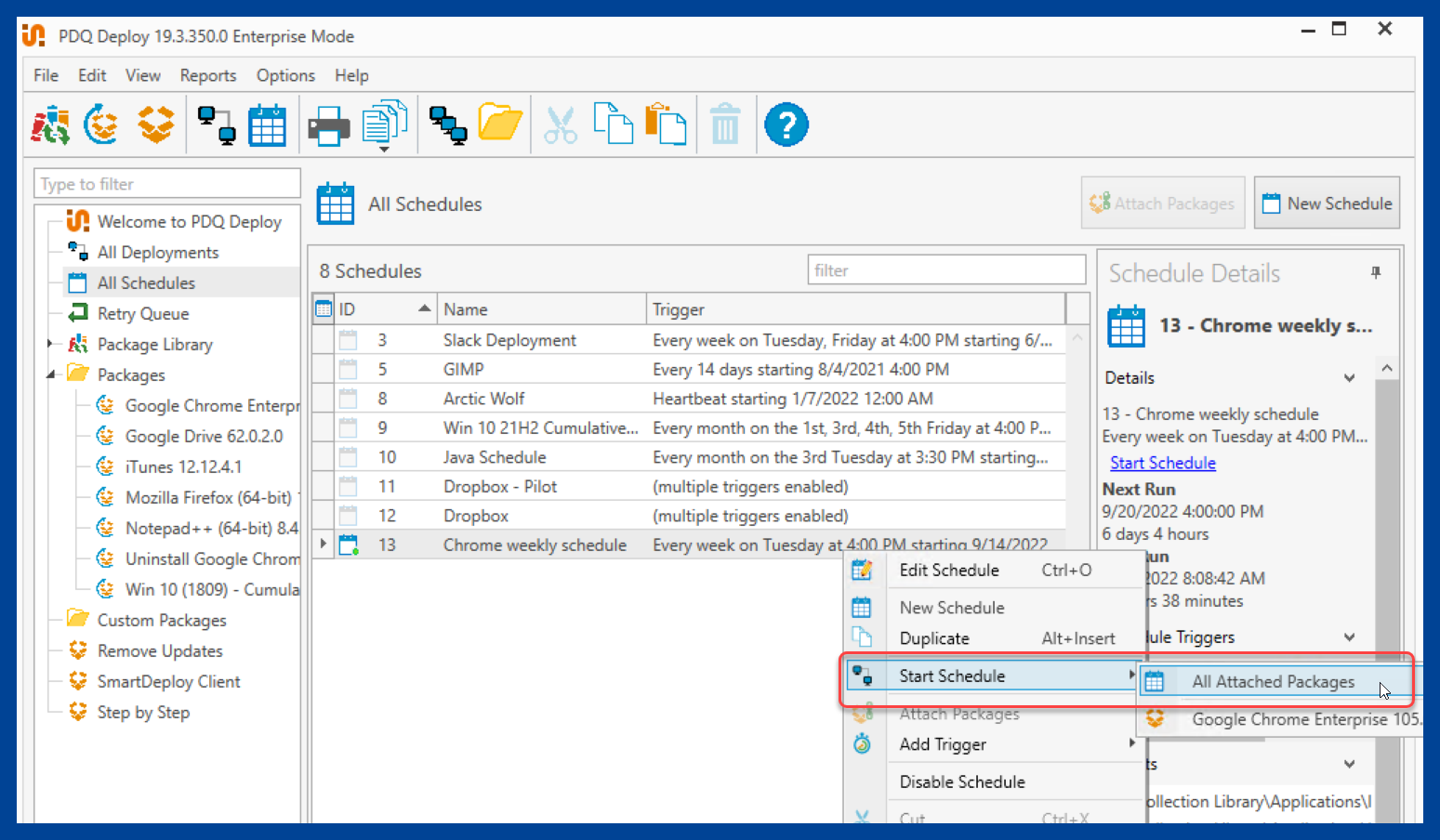Image resolution: width=1440 pixels, height=840 pixels.
Task: Choose New Schedule in the context menu
Action: coord(994,608)
